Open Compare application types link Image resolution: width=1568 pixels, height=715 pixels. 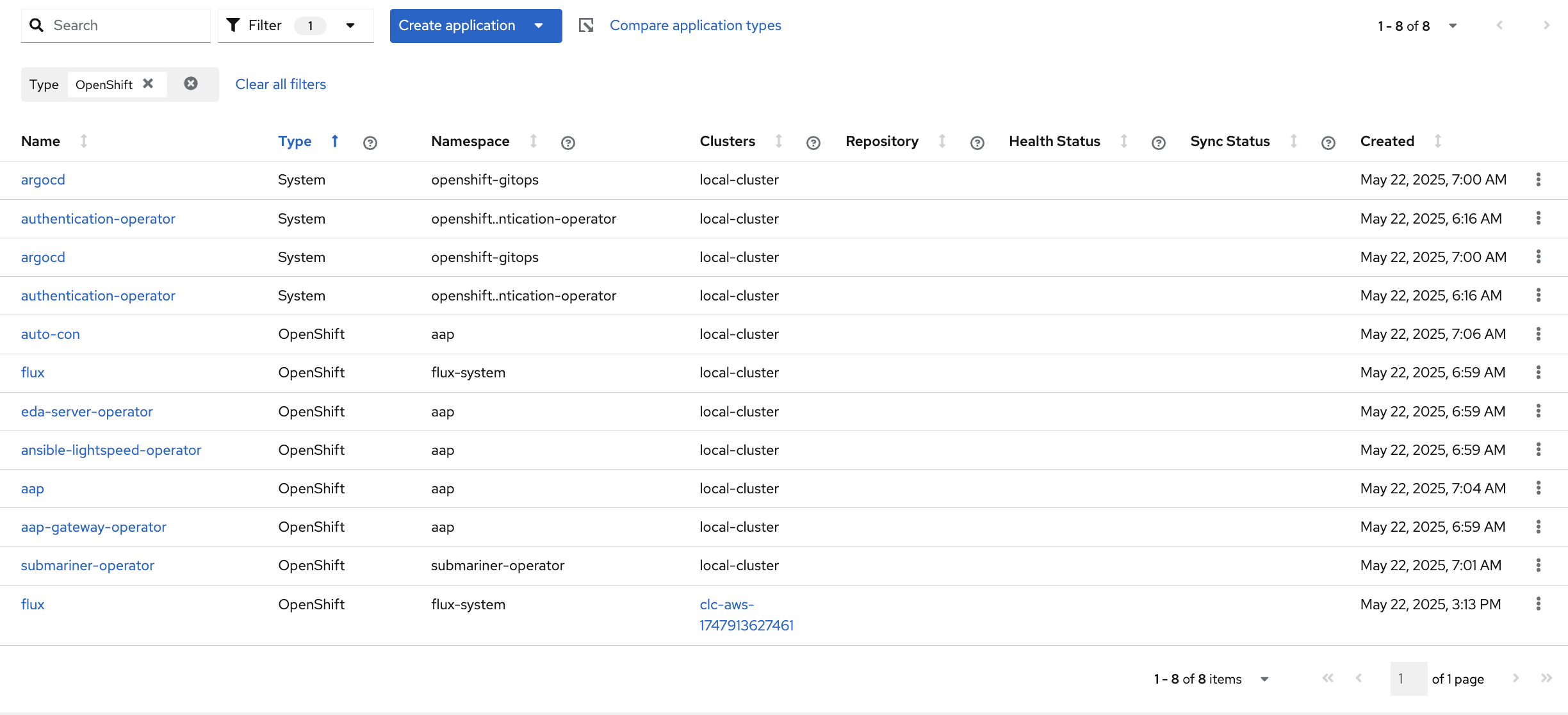(695, 26)
